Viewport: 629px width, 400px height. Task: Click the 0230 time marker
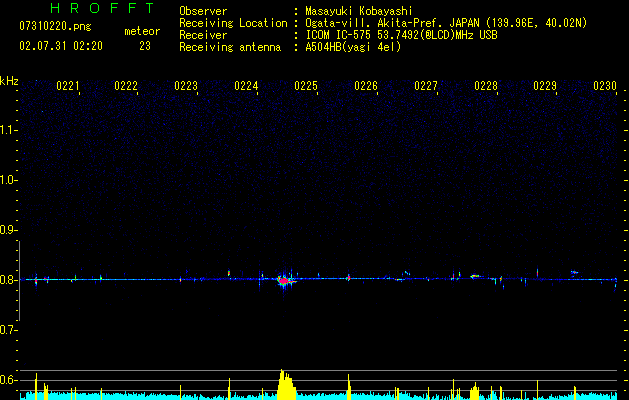(x=605, y=86)
